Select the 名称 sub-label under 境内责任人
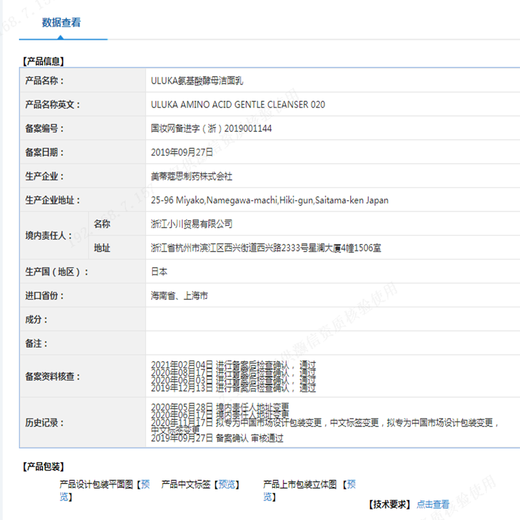 click(x=102, y=224)
